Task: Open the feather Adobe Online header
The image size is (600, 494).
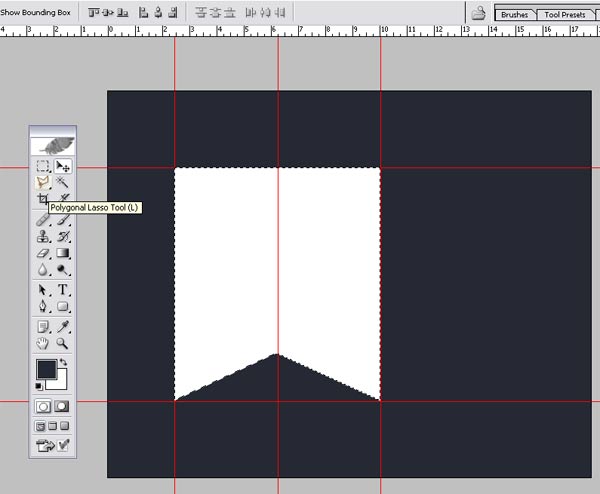Action: pyautogui.click(x=52, y=146)
